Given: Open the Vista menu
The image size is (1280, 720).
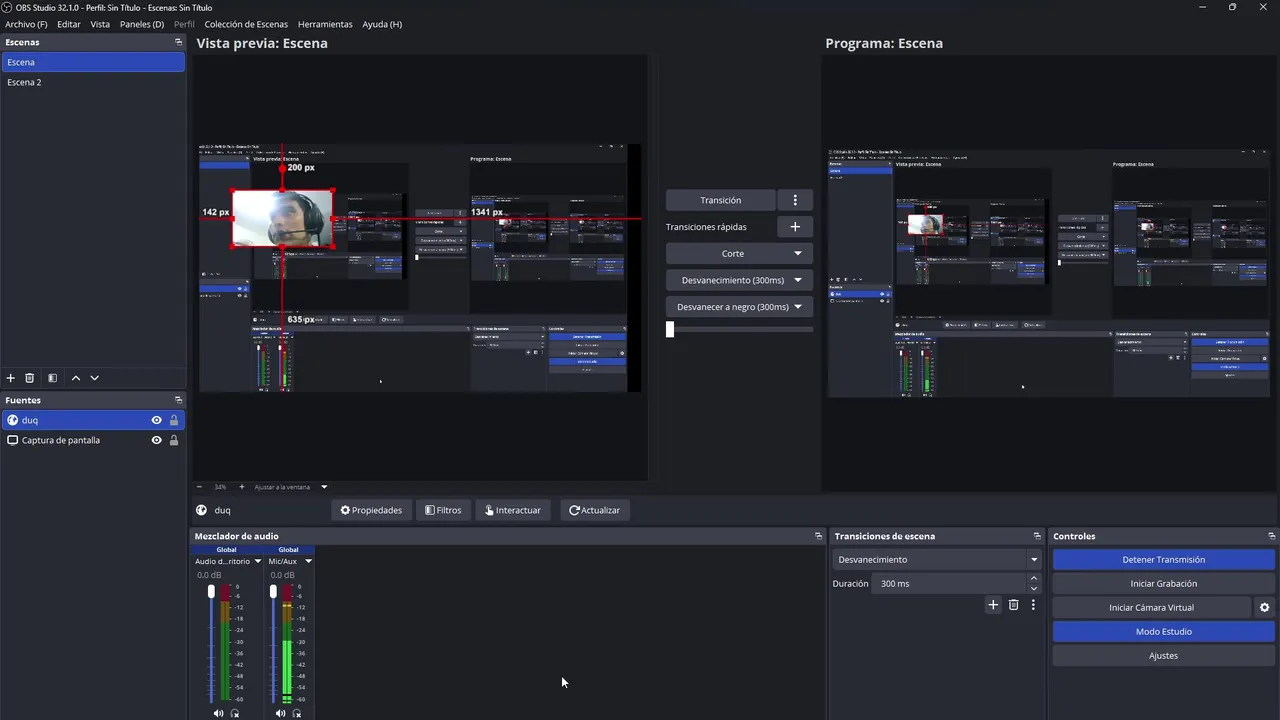Looking at the screenshot, I should click(100, 24).
